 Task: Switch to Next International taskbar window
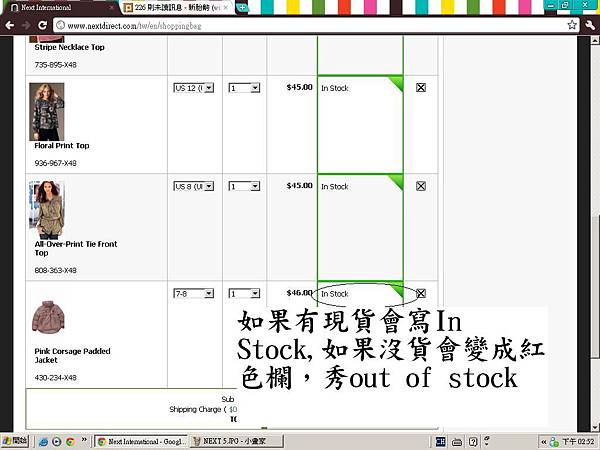(x=140, y=442)
